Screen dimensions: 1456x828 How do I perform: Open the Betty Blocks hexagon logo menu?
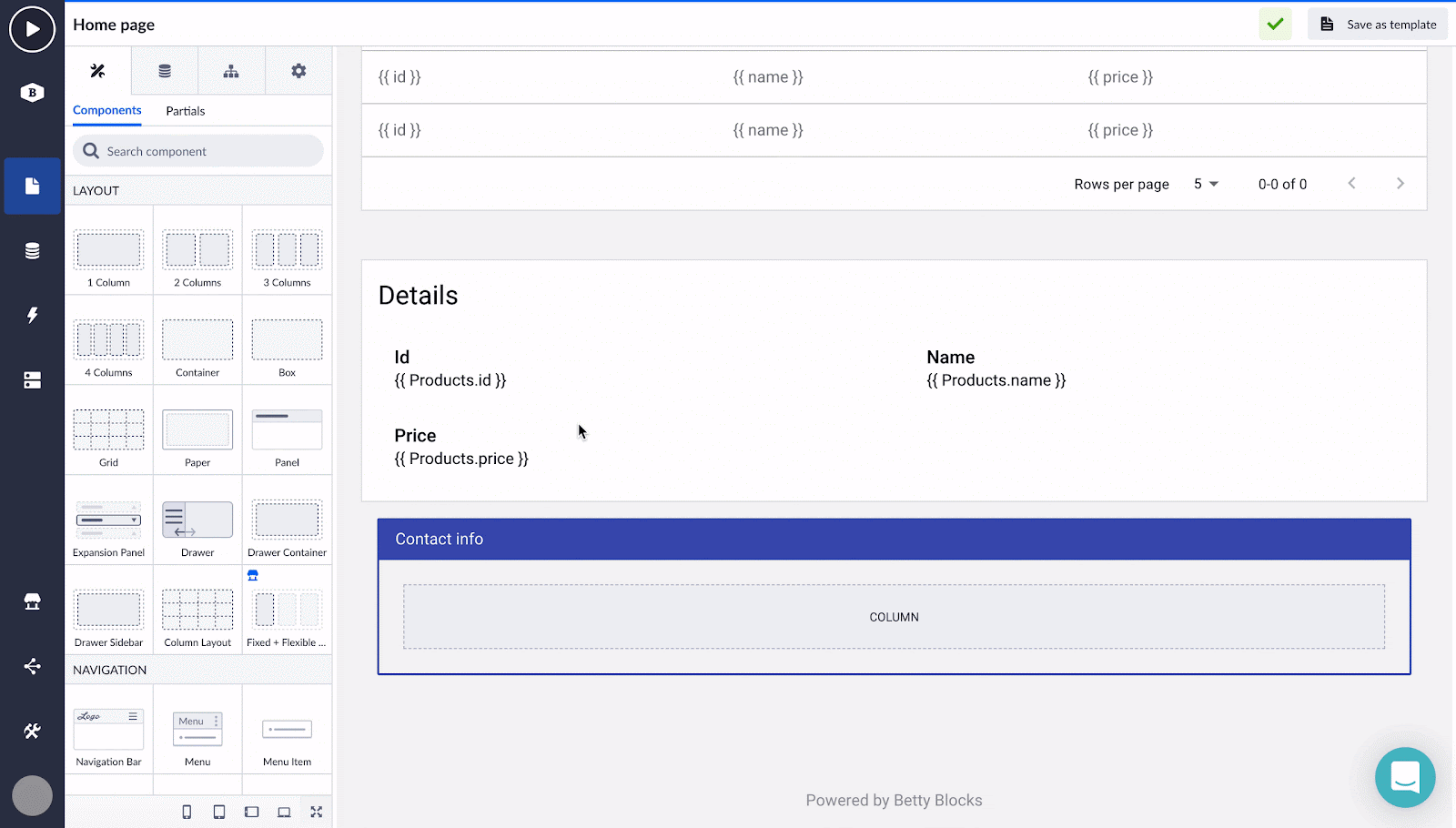32,92
